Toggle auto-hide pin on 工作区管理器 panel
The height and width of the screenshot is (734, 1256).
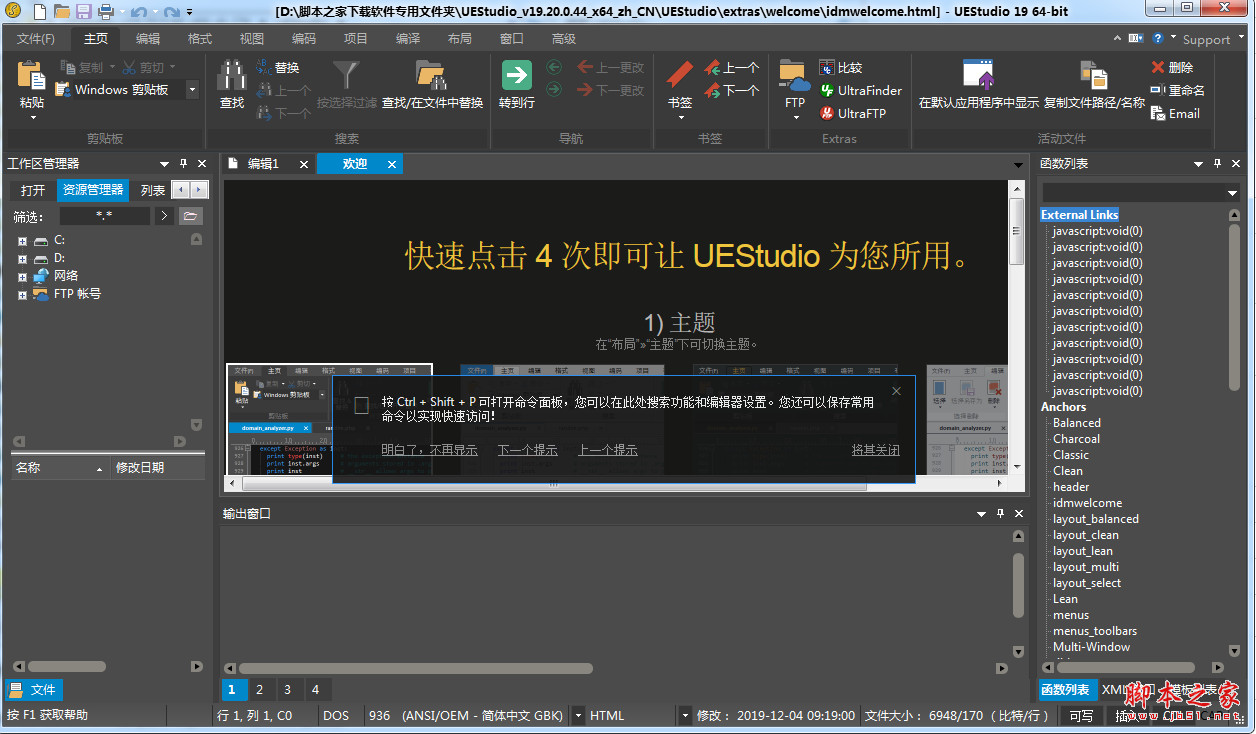tap(181, 163)
